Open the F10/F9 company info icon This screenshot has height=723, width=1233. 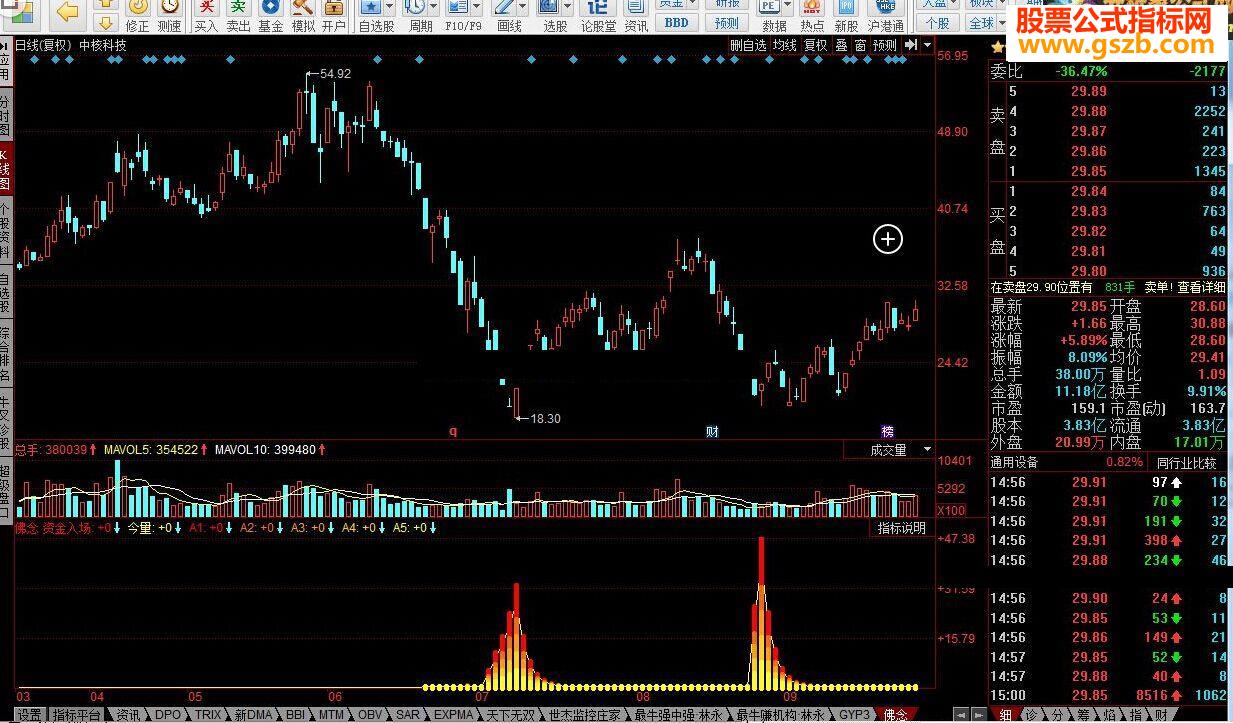[x=463, y=16]
